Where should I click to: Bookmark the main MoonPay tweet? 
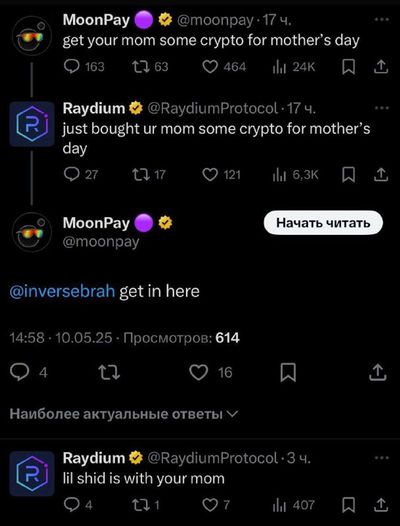pos(288,372)
